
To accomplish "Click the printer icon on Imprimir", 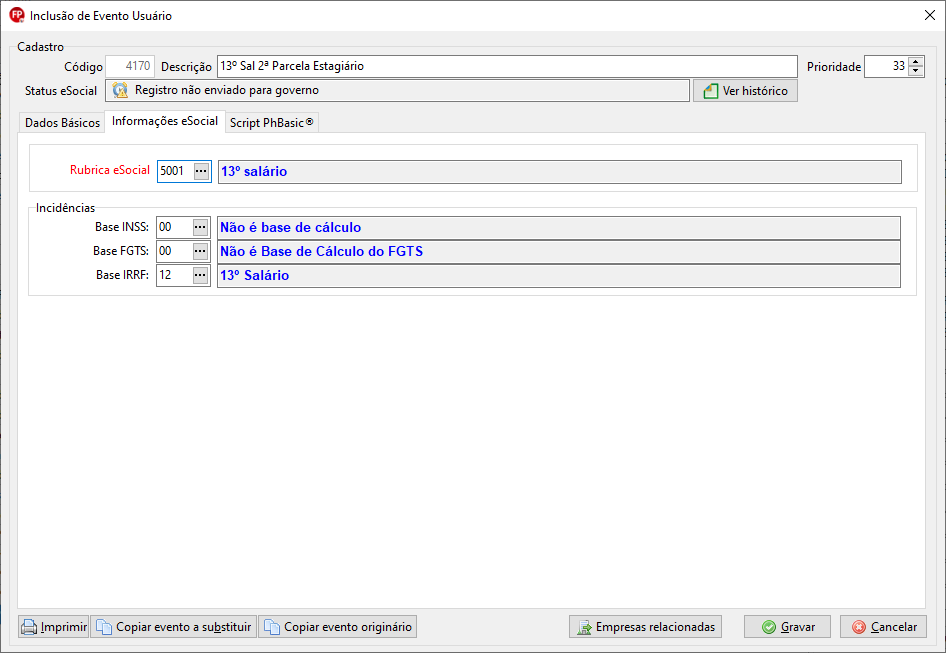I will click(29, 627).
